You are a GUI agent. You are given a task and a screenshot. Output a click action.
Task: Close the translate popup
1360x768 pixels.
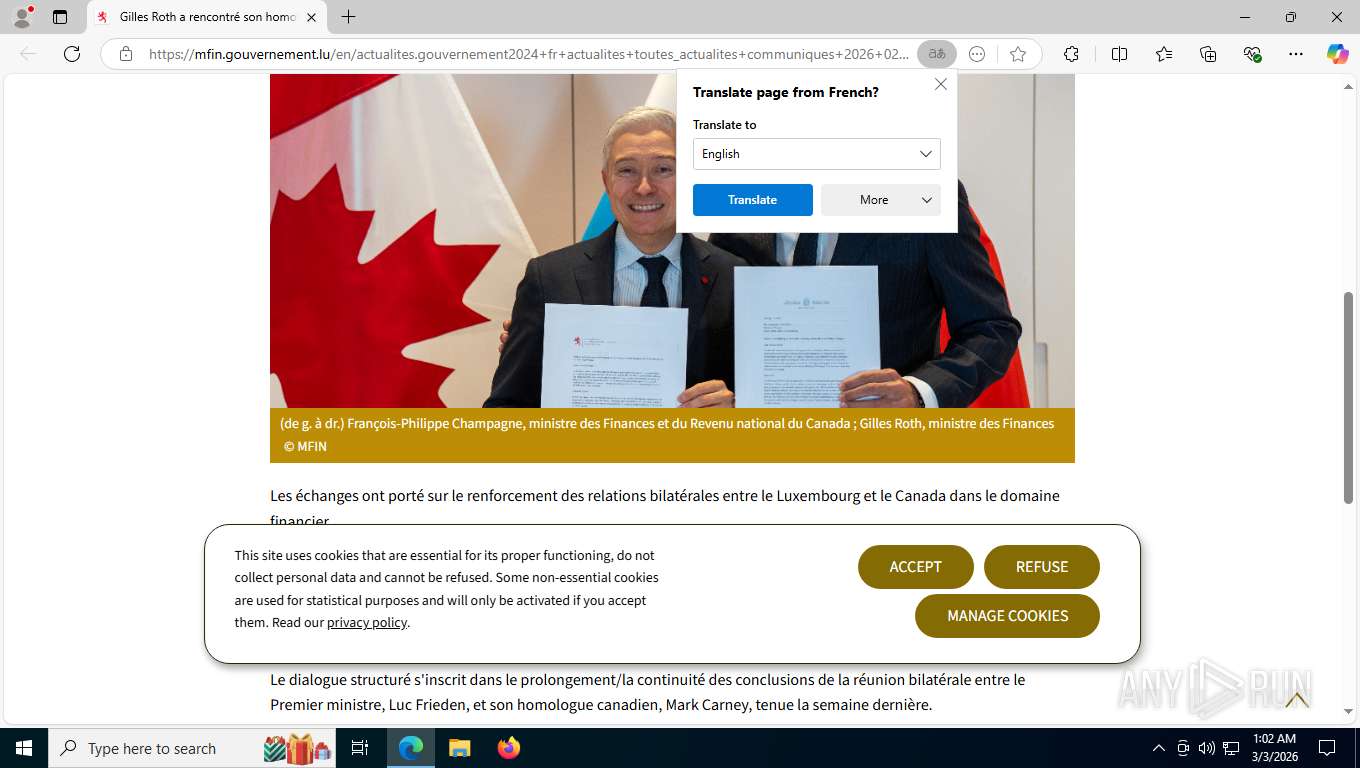click(x=940, y=85)
